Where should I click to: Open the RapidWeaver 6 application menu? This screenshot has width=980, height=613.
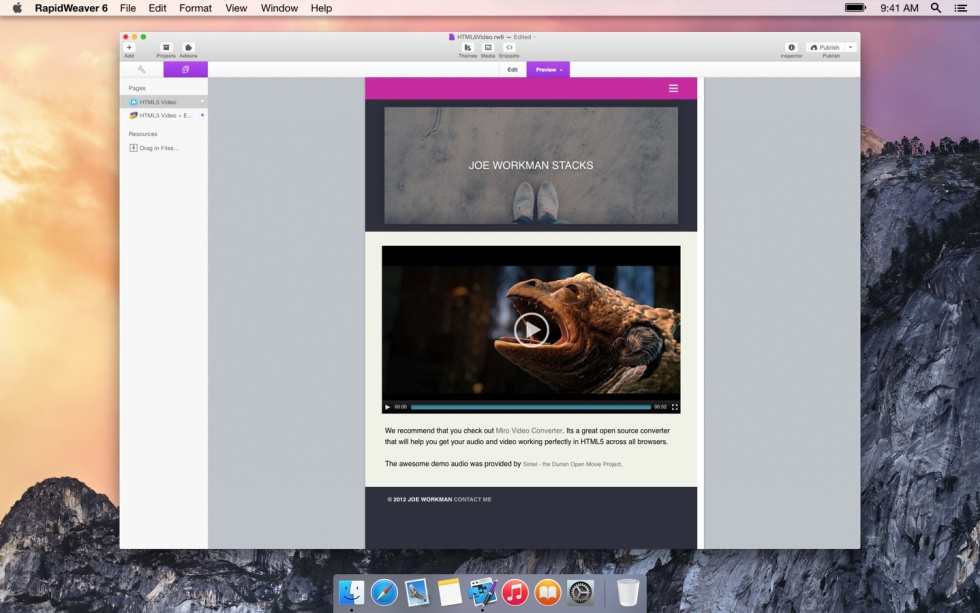click(x=71, y=8)
